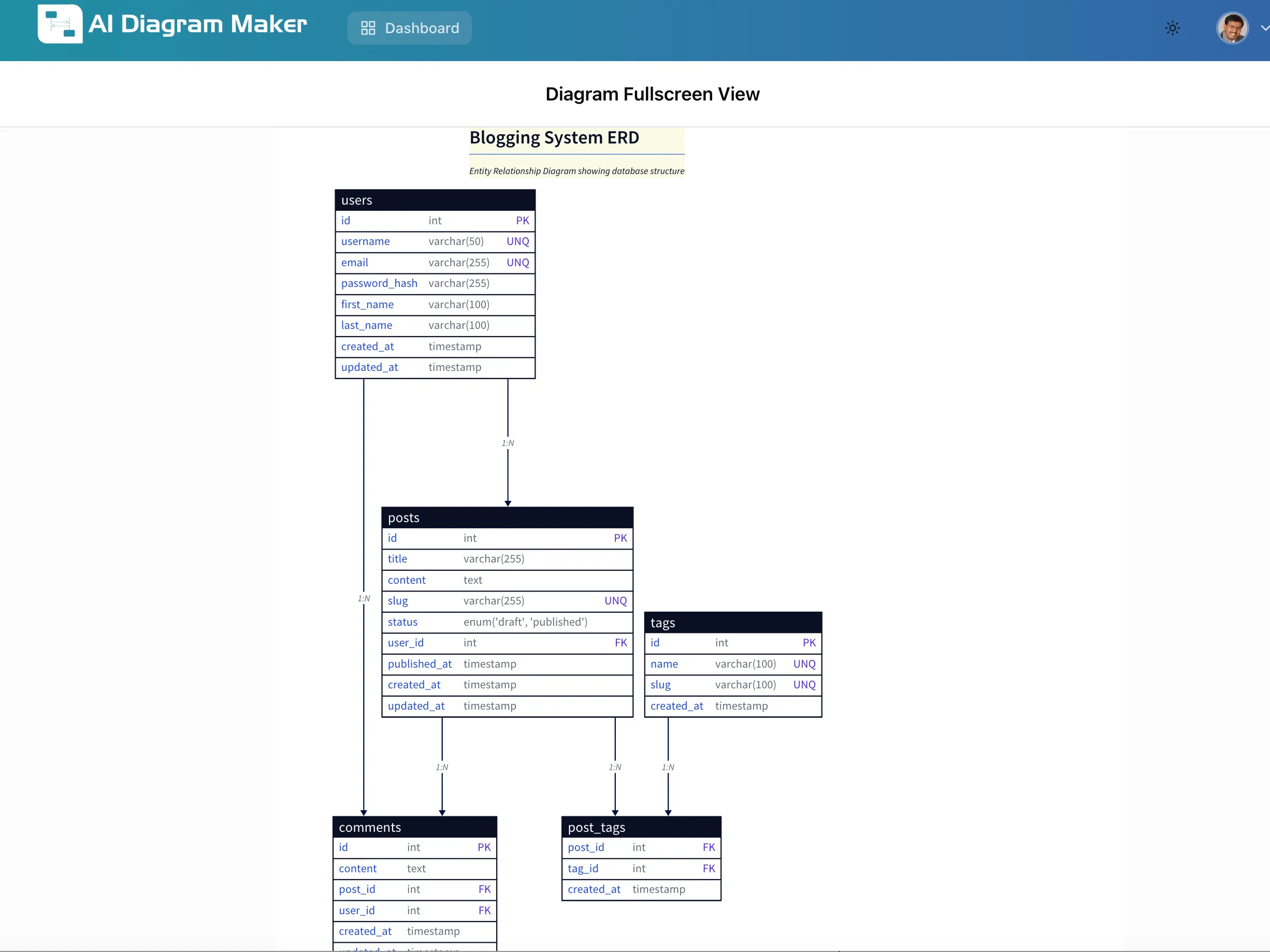Screen dimensions: 1270x952
Task: Select the users table header
Action: 435,200
